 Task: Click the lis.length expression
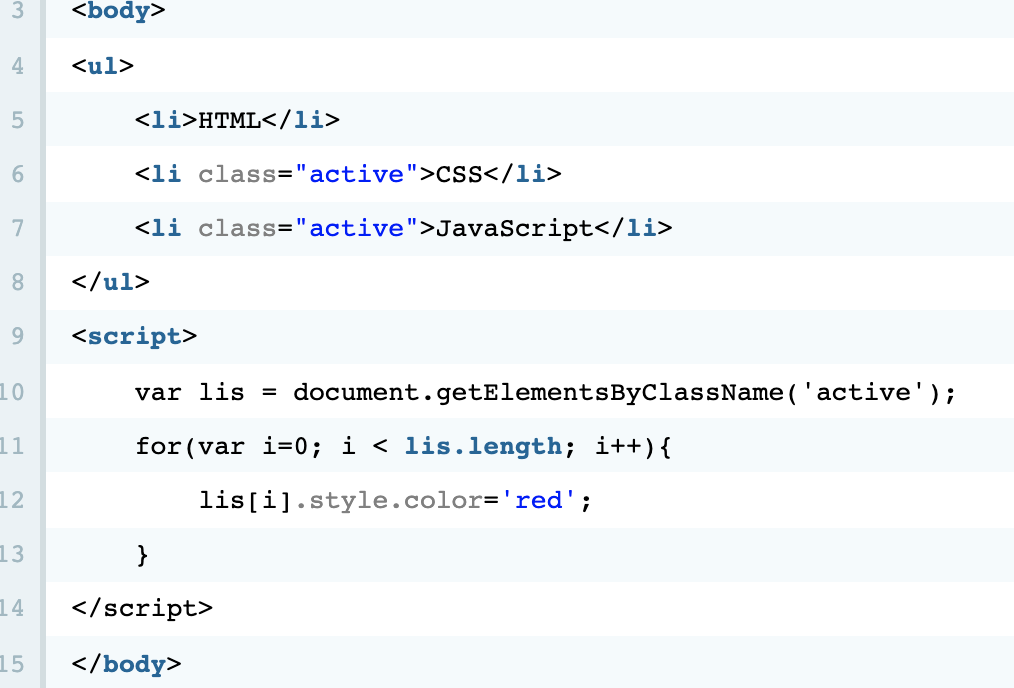coord(483,446)
